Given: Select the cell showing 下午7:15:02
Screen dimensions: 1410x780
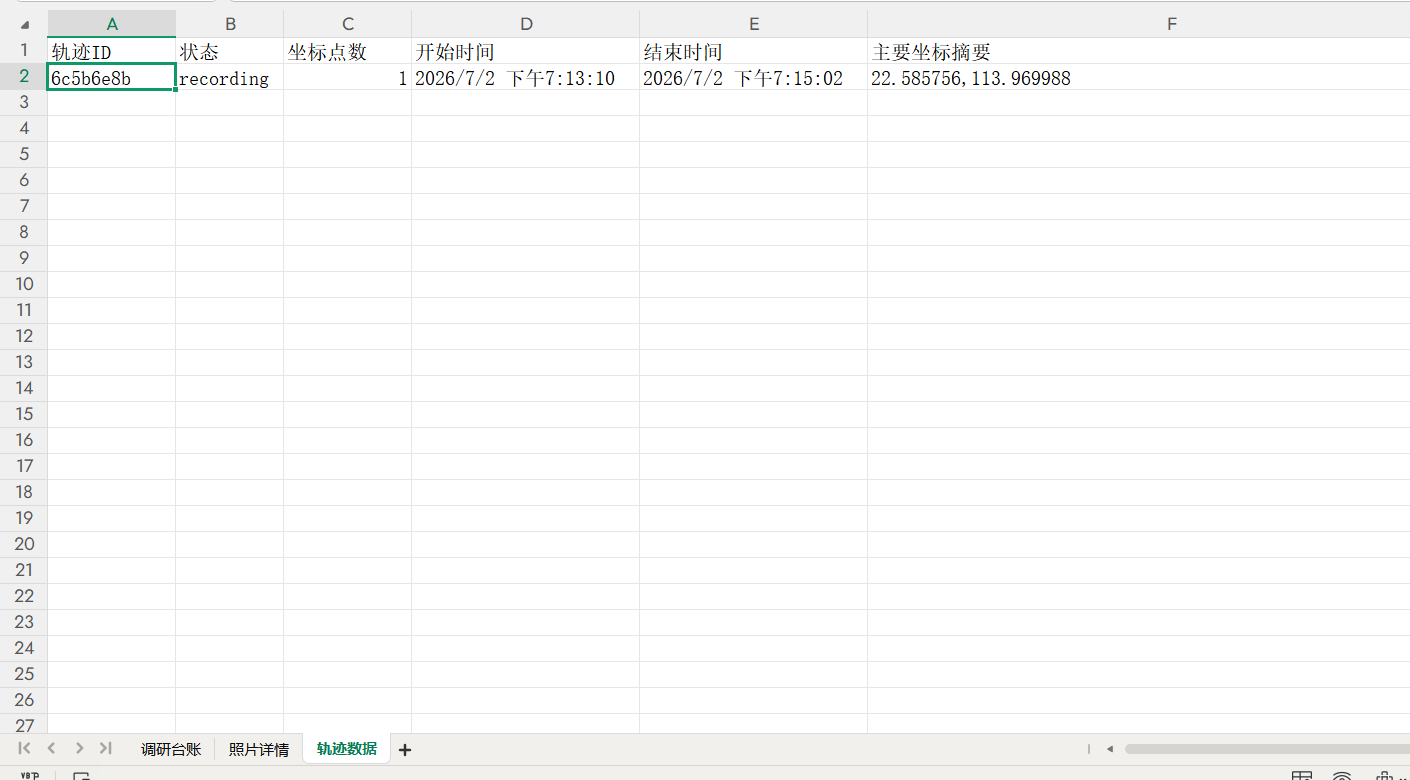Looking at the screenshot, I should point(754,77).
